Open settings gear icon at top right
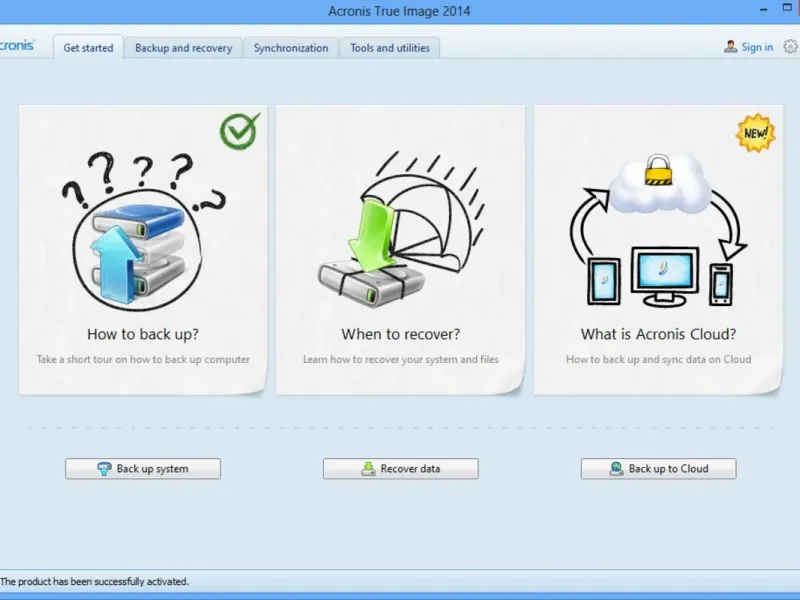This screenshot has width=800, height=600. pos(791,47)
